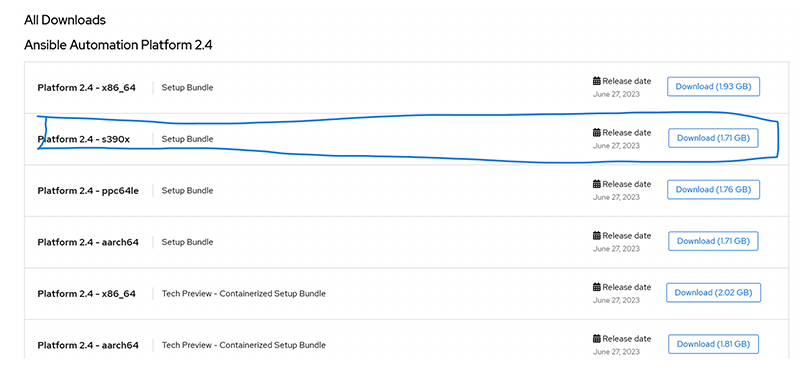Download the 1.93 GB x86_64 Setup Bundle

coord(713,87)
